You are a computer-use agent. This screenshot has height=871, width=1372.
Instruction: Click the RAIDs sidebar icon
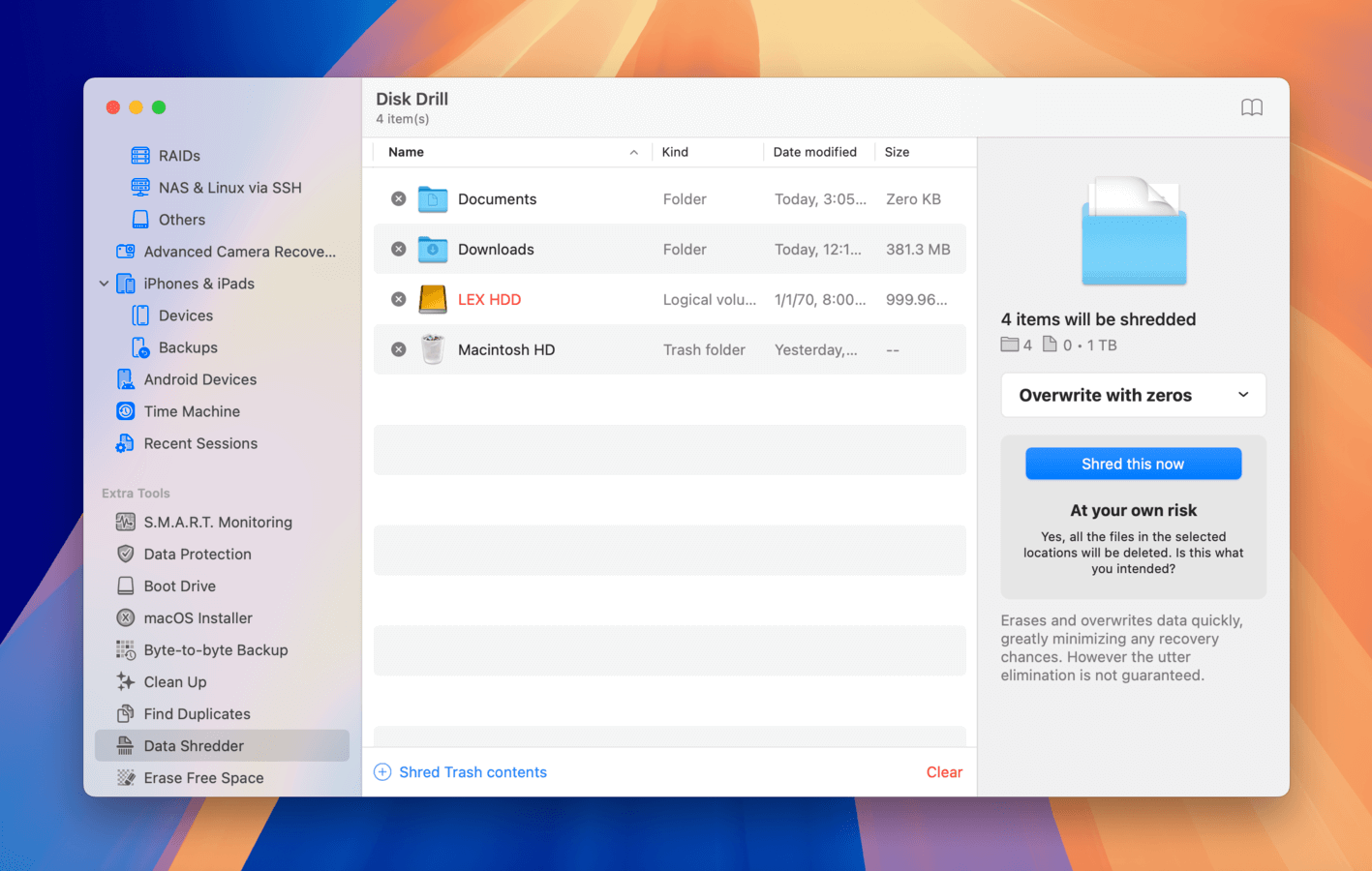point(140,156)
